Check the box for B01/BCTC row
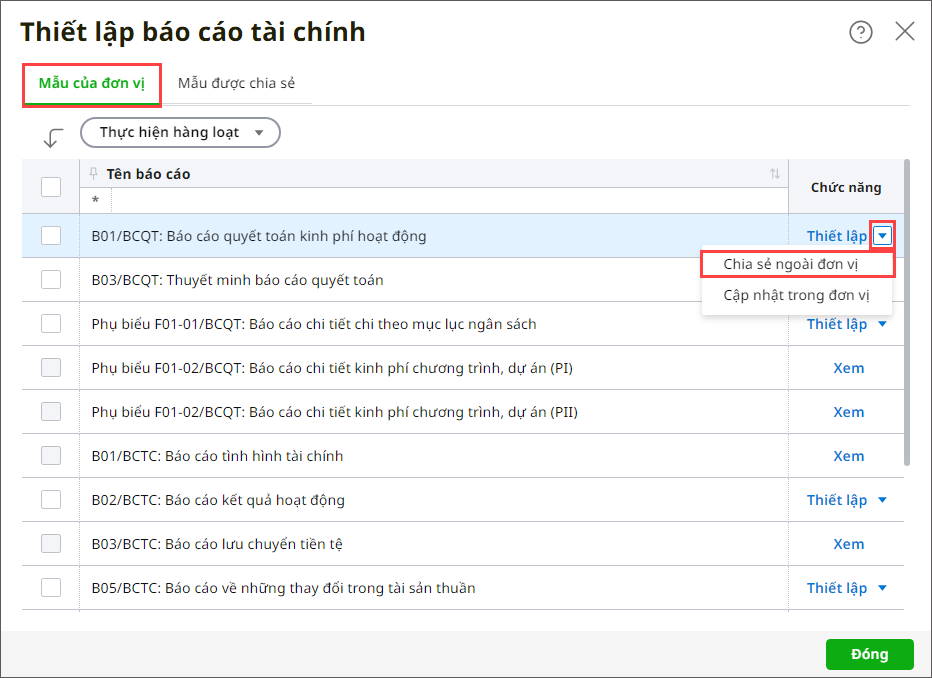Viewport: 932px width, 678px height. [51, 456]
